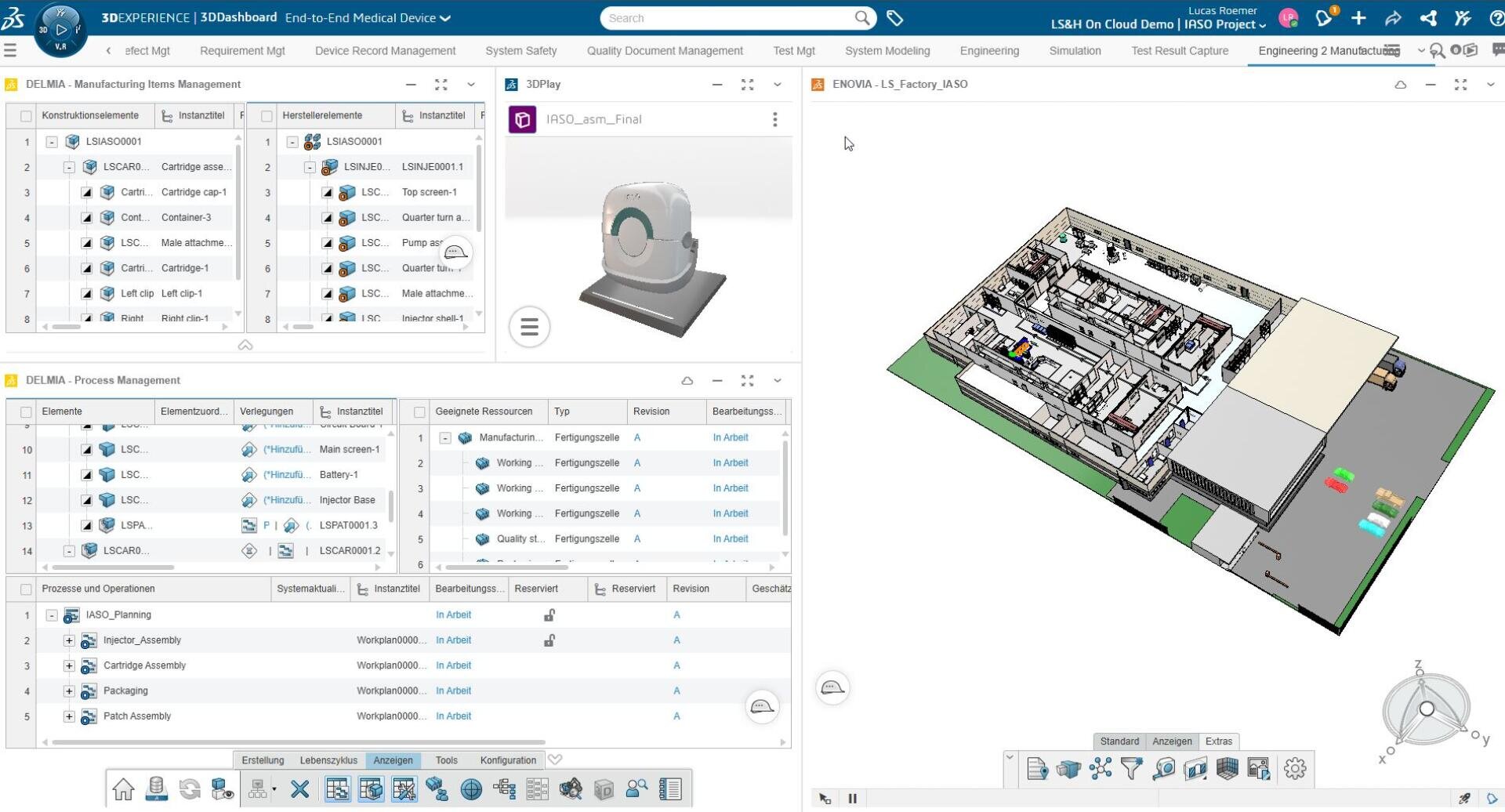Image resolution: width=1505 pixels, height=812 pixels.
Task: Select the Extras tab in ENOVIA toolbar
Action: click(x=1218, y=741)
